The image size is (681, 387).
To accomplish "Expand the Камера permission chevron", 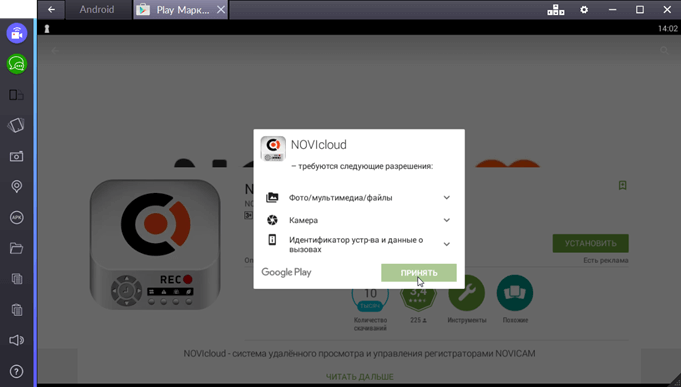I will (446, 220).
